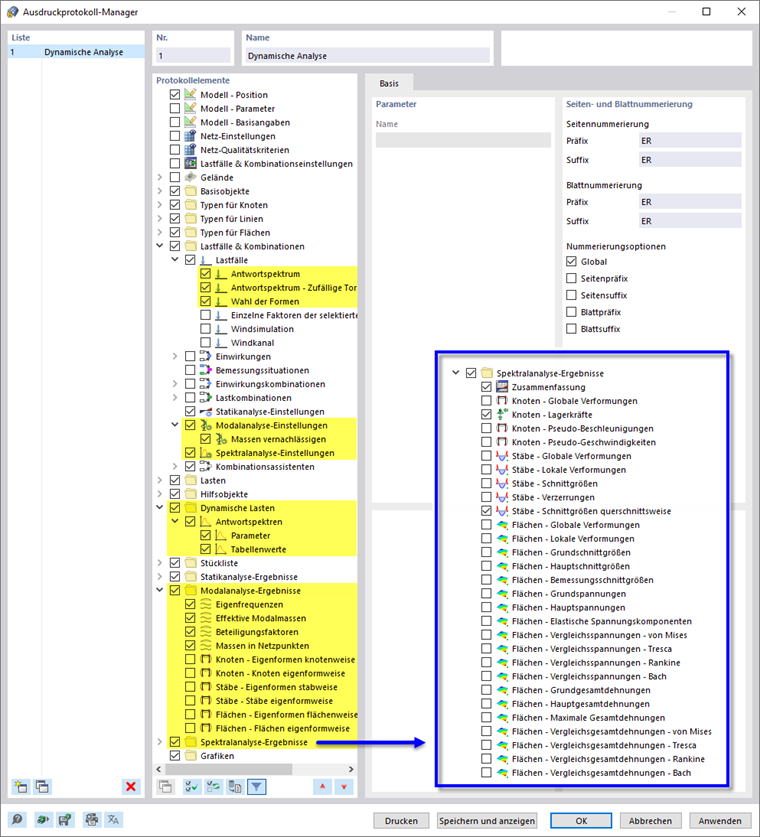
Task: Toggle the filter funnel icon
Action: point(257,786)
